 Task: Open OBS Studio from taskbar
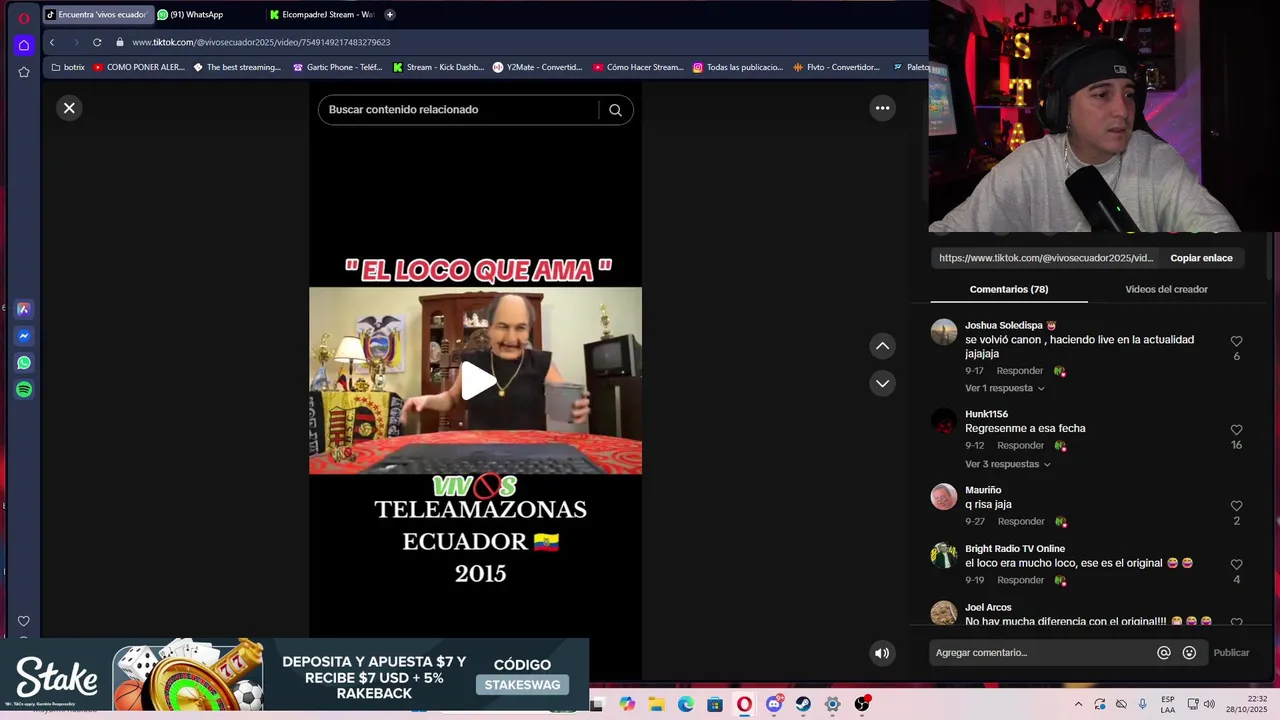click(862, 704)
